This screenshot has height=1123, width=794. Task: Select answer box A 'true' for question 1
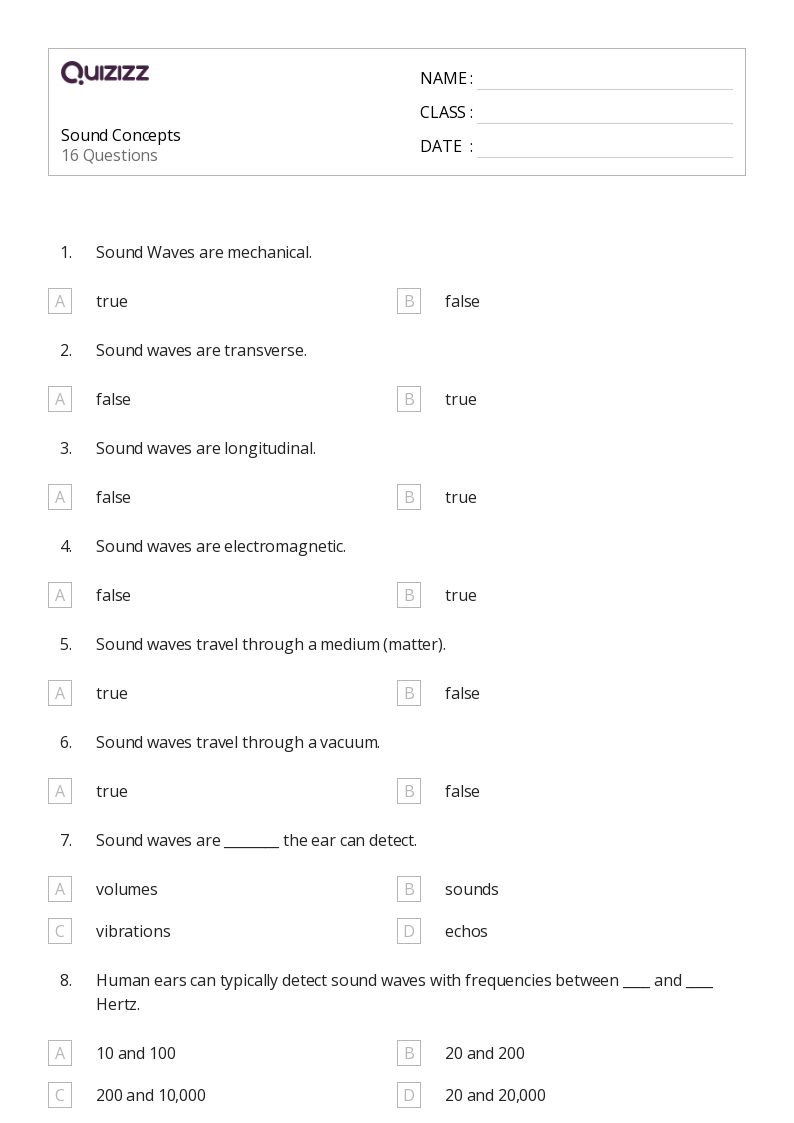coord(60,301)
